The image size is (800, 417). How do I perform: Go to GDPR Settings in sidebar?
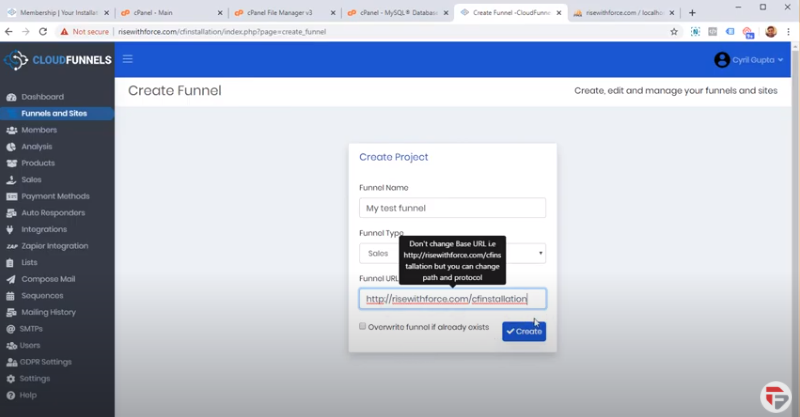45,362
